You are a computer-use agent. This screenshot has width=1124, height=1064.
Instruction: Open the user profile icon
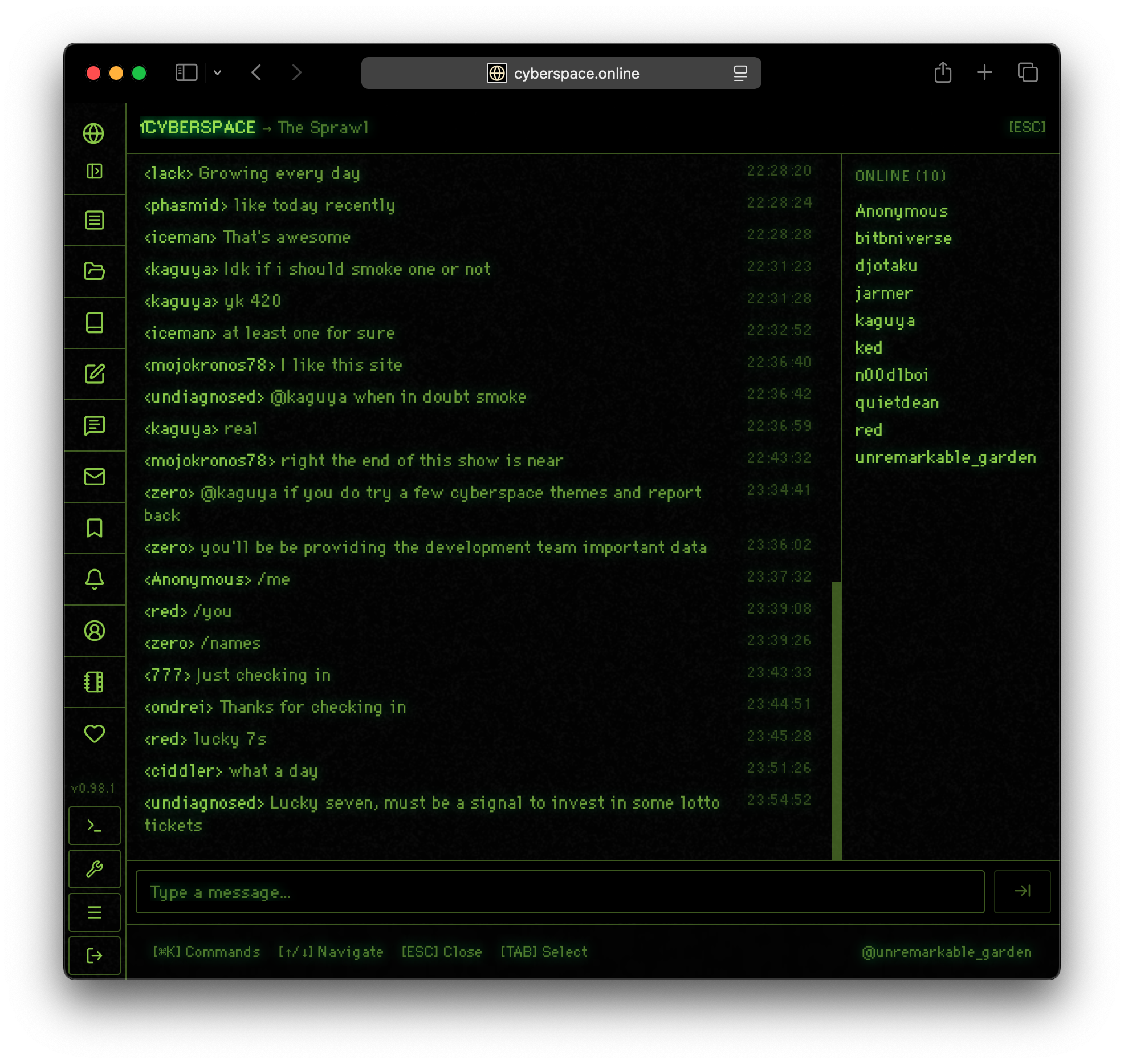94,631
